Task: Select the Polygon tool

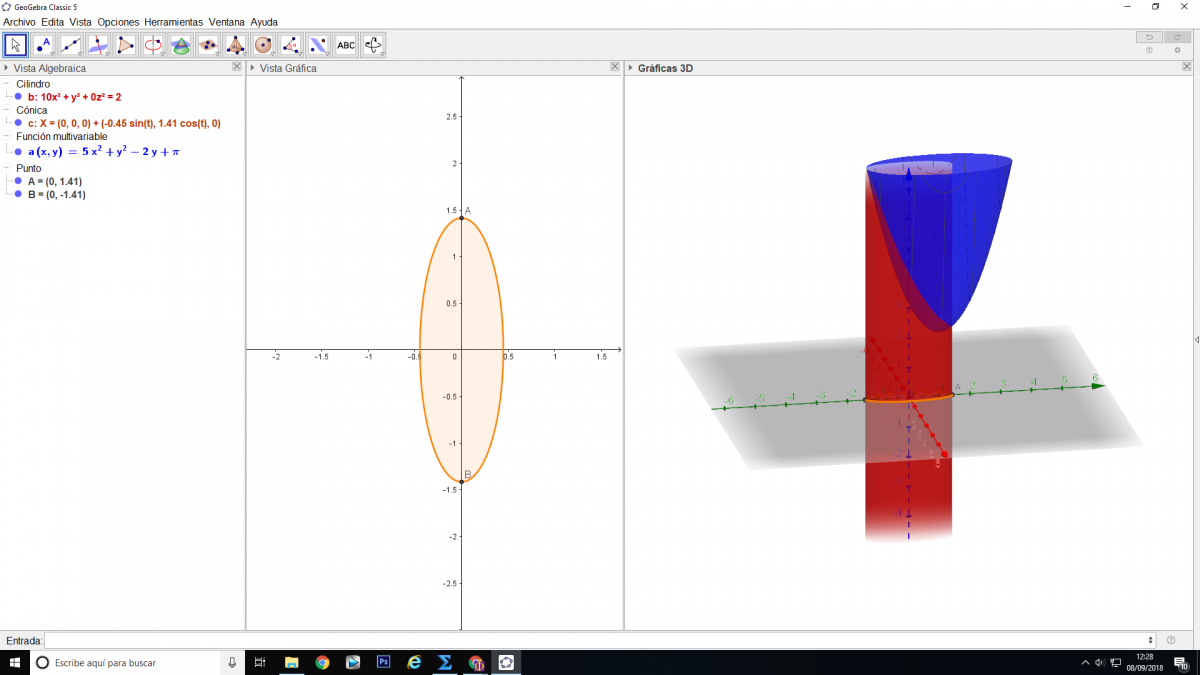Action: pos(125,45)
